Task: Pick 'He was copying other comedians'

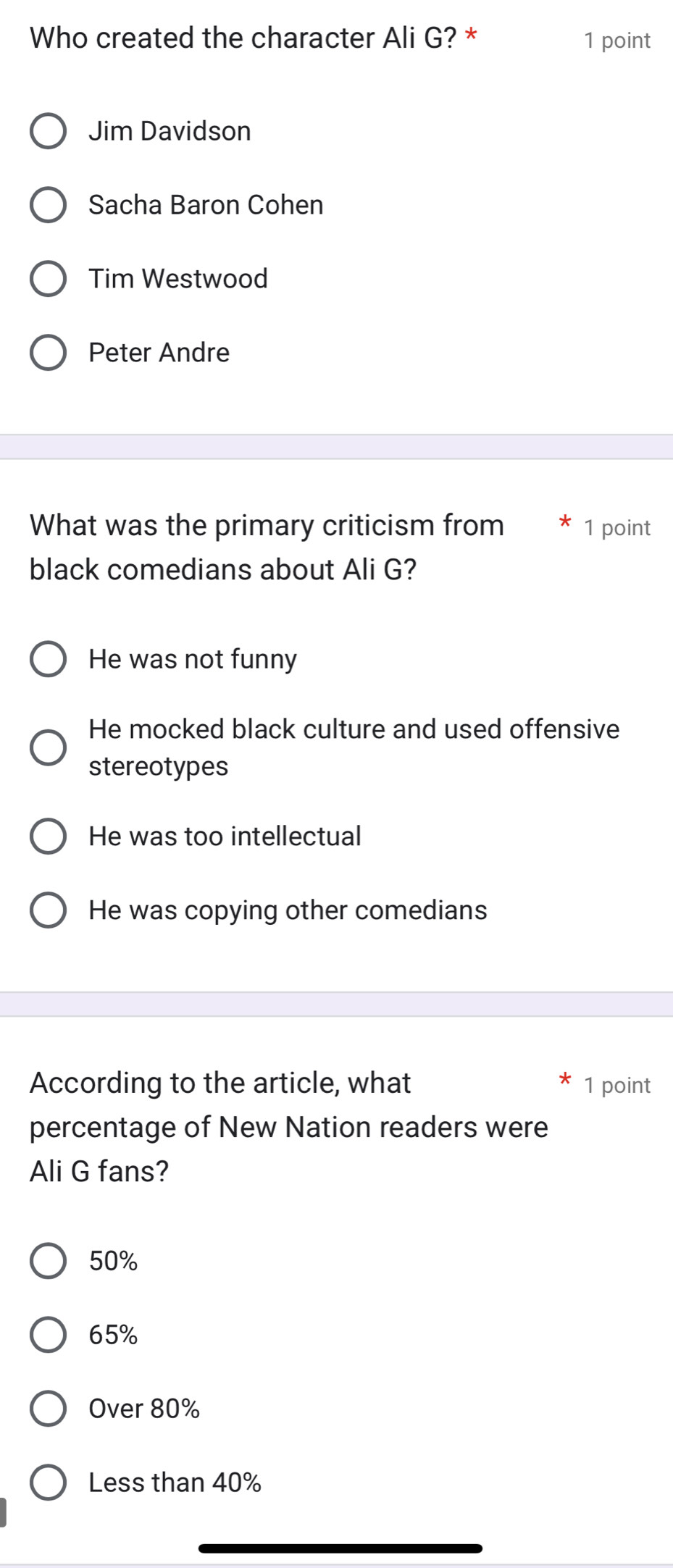Action: (x=48, y=910)
